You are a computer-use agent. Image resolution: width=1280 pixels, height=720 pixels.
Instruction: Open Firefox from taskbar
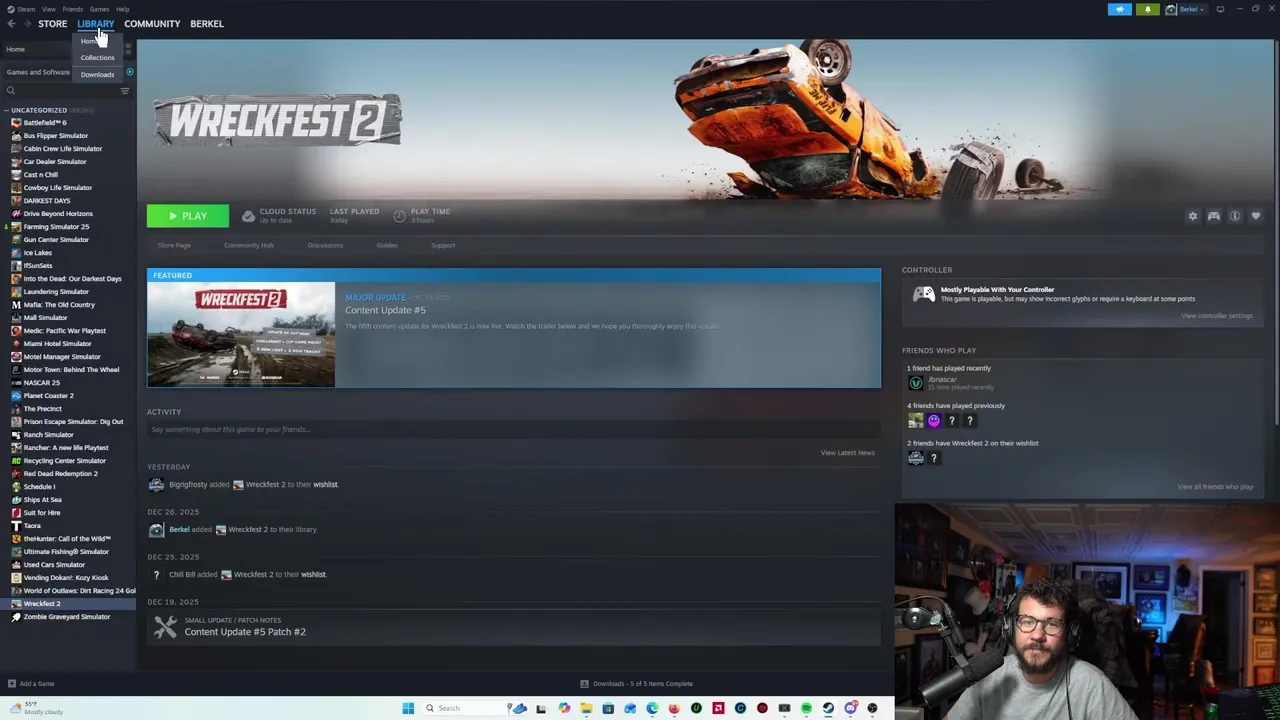[x=674, y=708]
